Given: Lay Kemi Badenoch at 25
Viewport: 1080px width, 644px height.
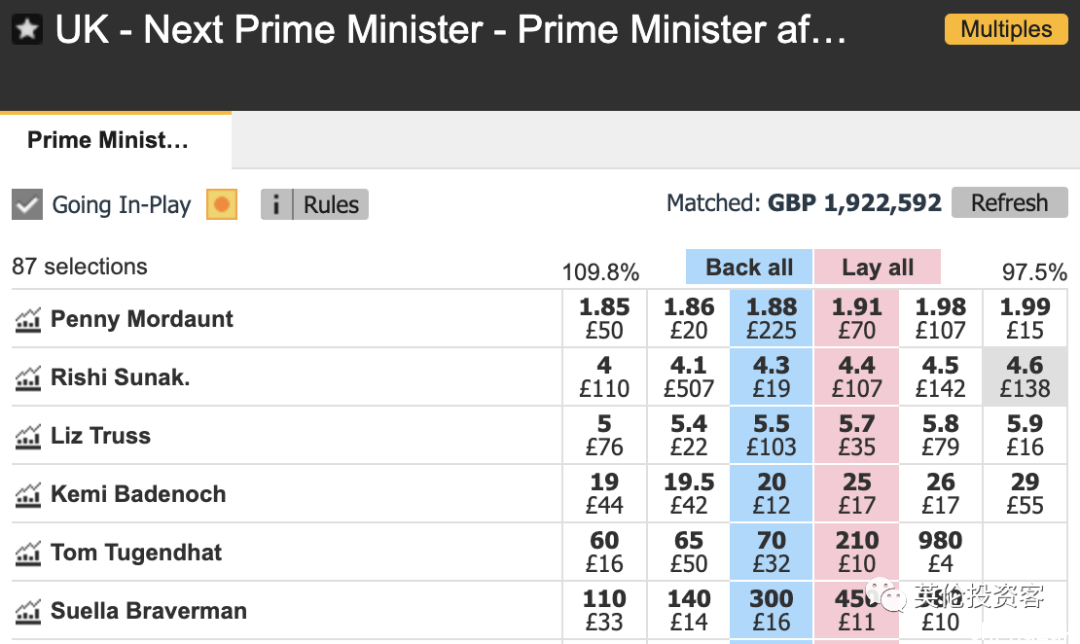Looking at the screenshot, I should [857, 494].
